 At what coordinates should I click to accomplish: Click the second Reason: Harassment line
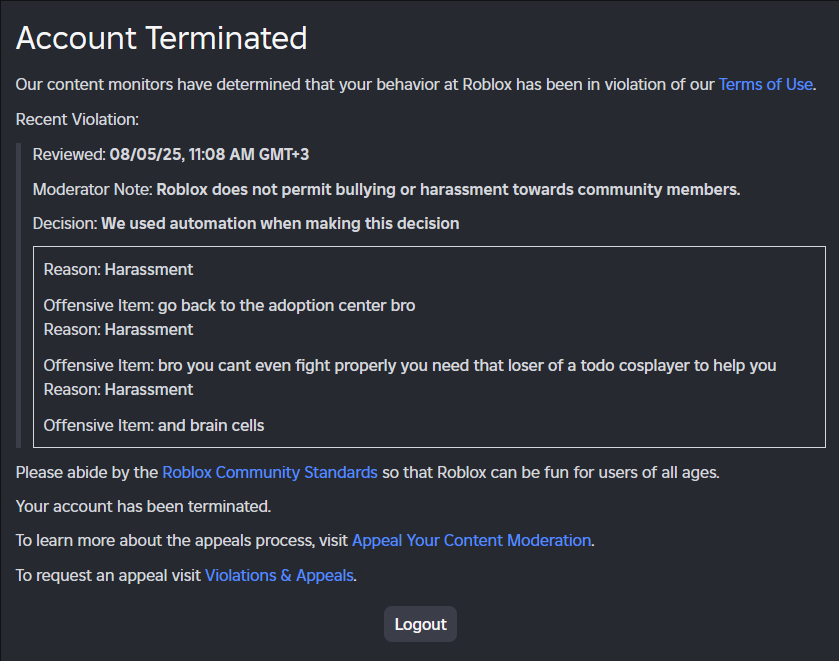click(118, 330)
